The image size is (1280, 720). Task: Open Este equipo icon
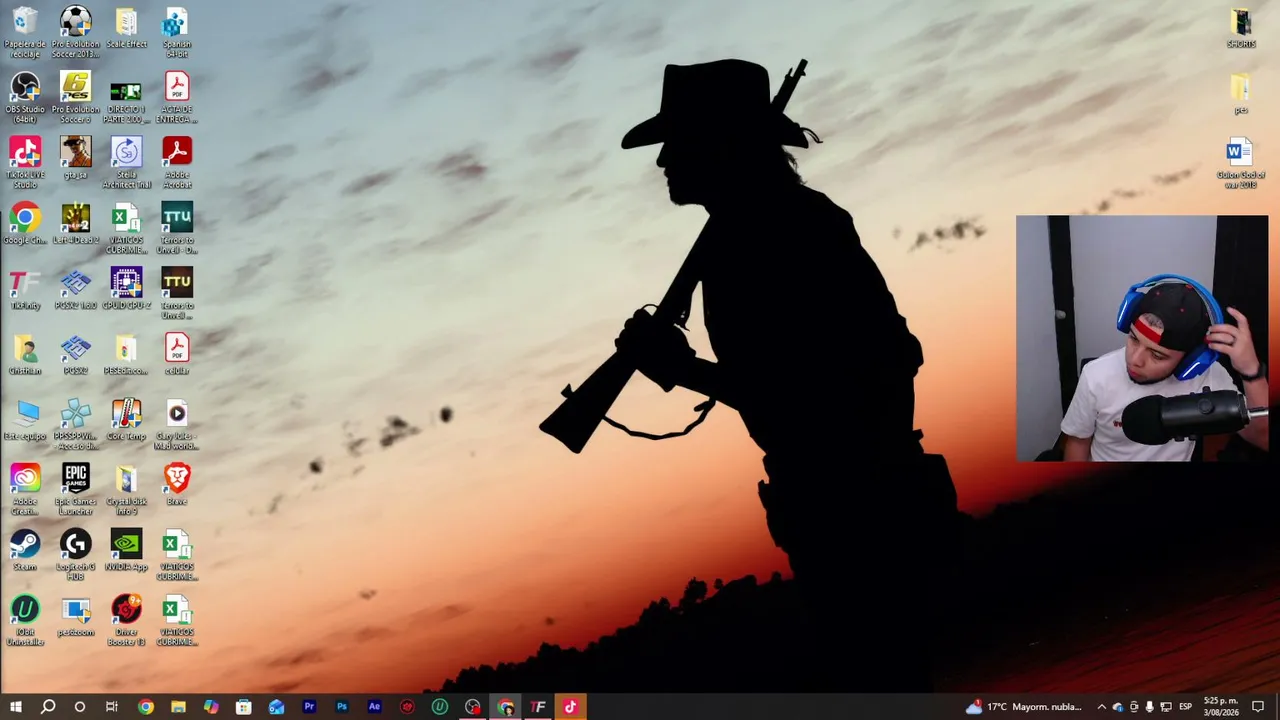(x=25, y=420)
